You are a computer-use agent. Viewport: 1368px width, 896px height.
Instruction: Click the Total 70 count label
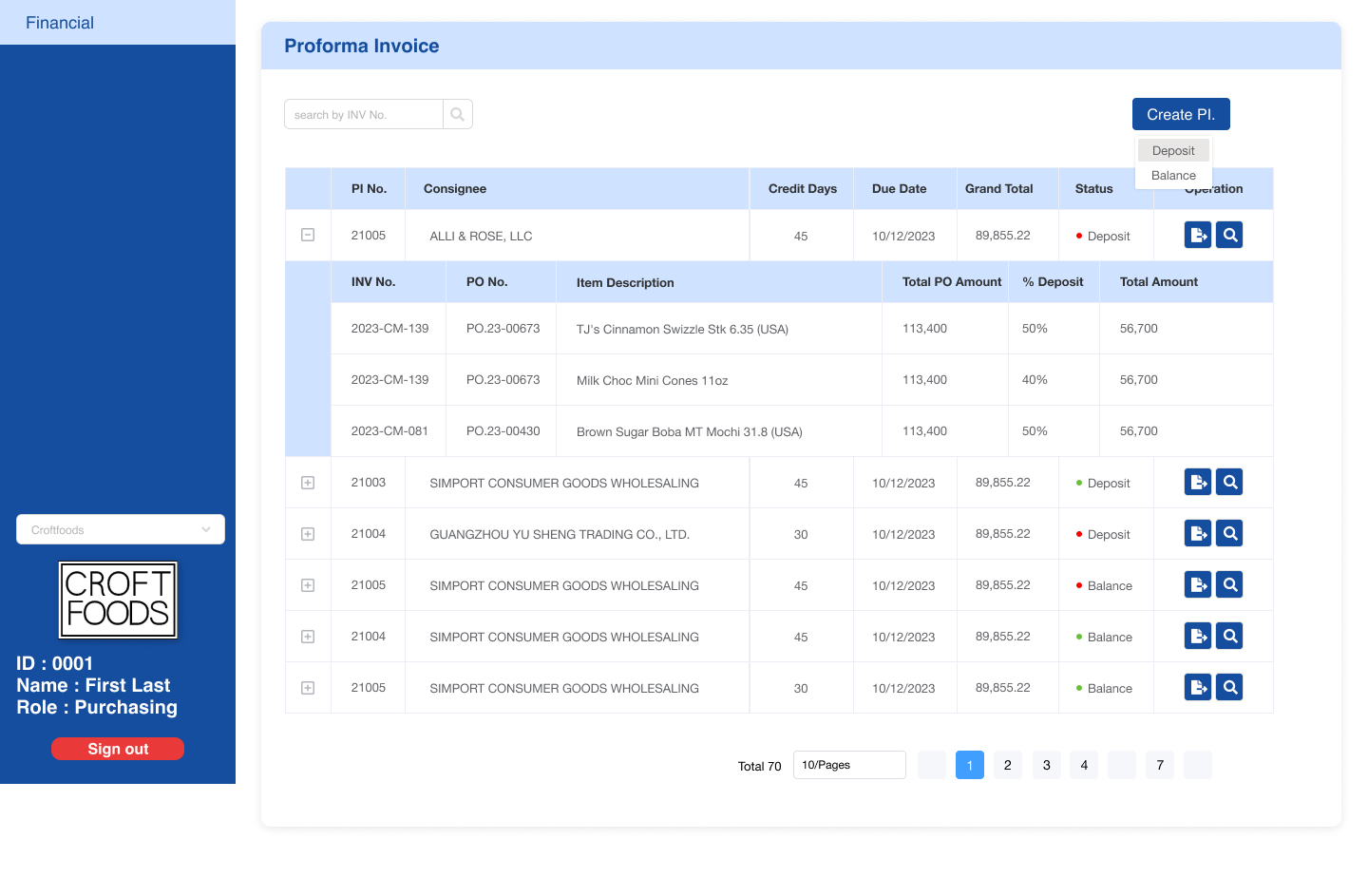click(x=759, y=766)
